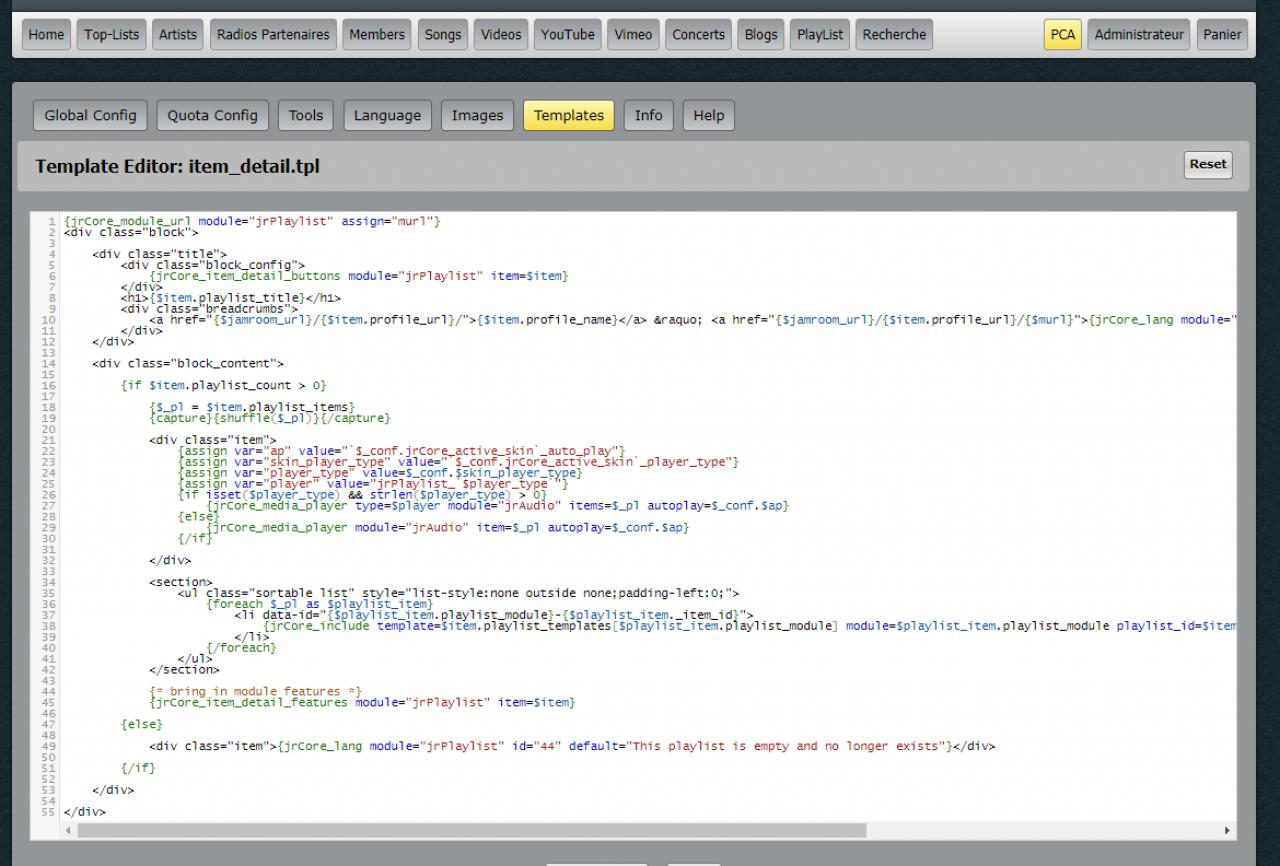Select the Language tab
The width and height of the screenshot is (1280, 866).
click(x=387, y=115)
